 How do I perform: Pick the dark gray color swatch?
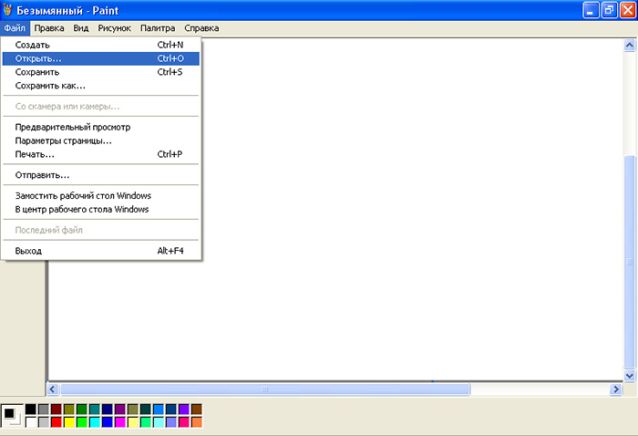tap(44, 409)
